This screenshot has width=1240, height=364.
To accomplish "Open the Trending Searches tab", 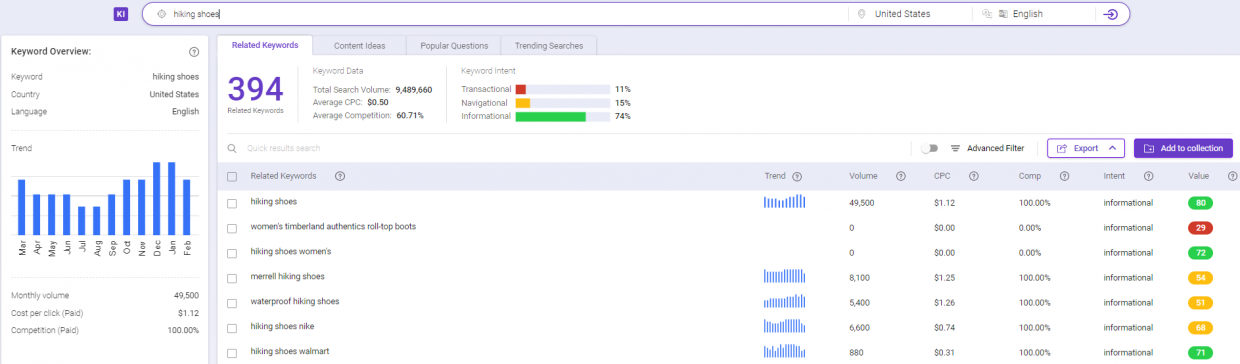I will [549, 45].
